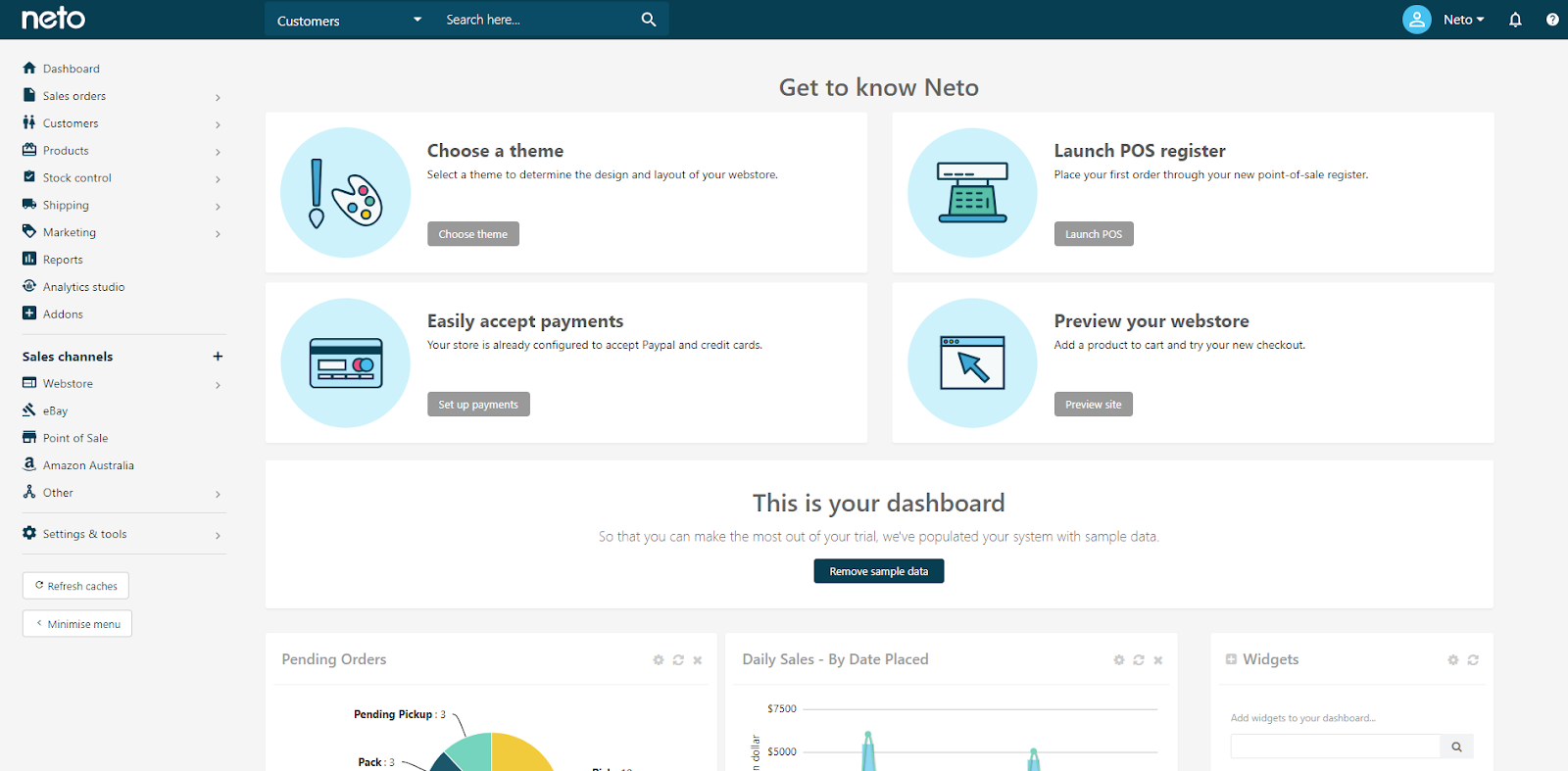
Task: Click the Products box icon
Action: (x=29, y=150)
